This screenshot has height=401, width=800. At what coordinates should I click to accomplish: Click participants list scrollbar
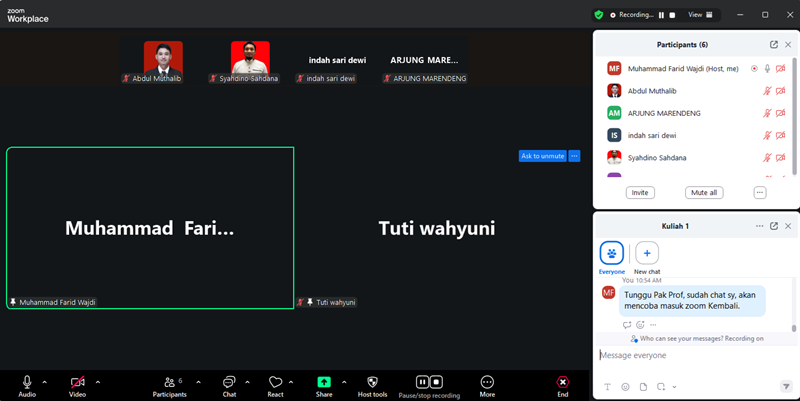click(x=794, y=115)
